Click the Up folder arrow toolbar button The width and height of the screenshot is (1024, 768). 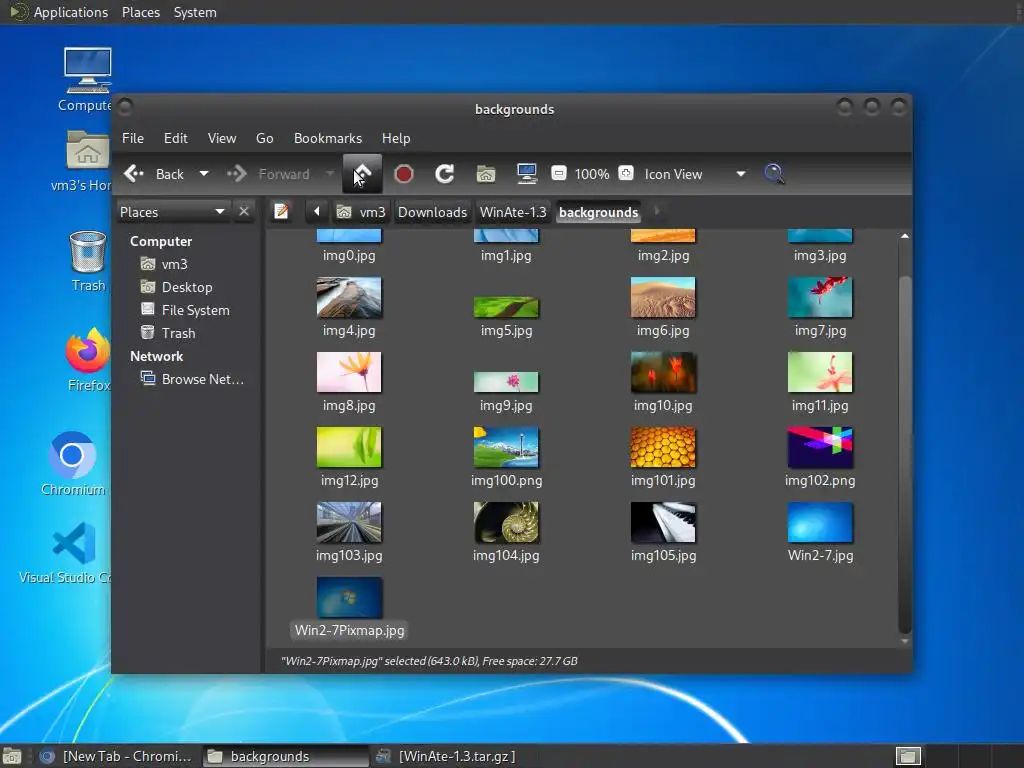(362, 174)
